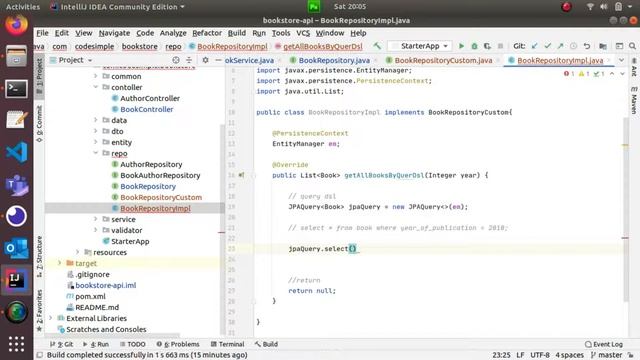Update project via Git blue arrow icon
Screen dimensions: 640x360
535,46
